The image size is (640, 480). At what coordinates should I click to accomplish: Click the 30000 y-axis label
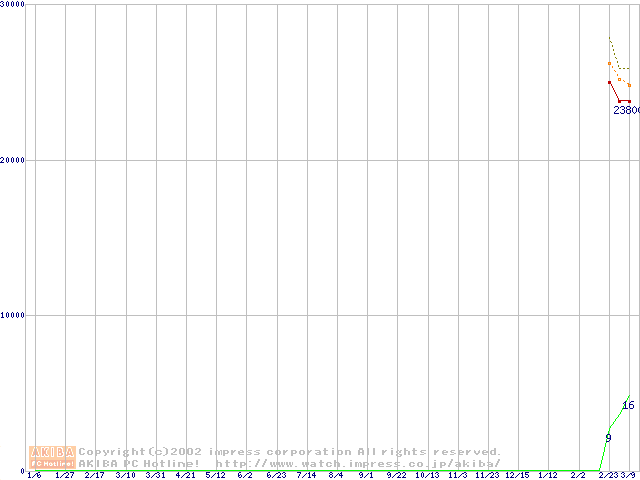point(13,5)
